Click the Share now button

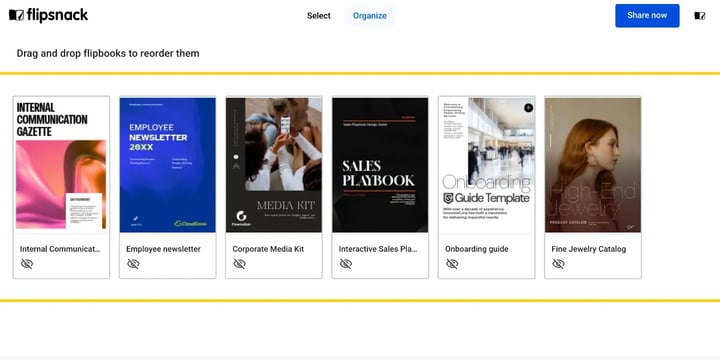[647, 16]
